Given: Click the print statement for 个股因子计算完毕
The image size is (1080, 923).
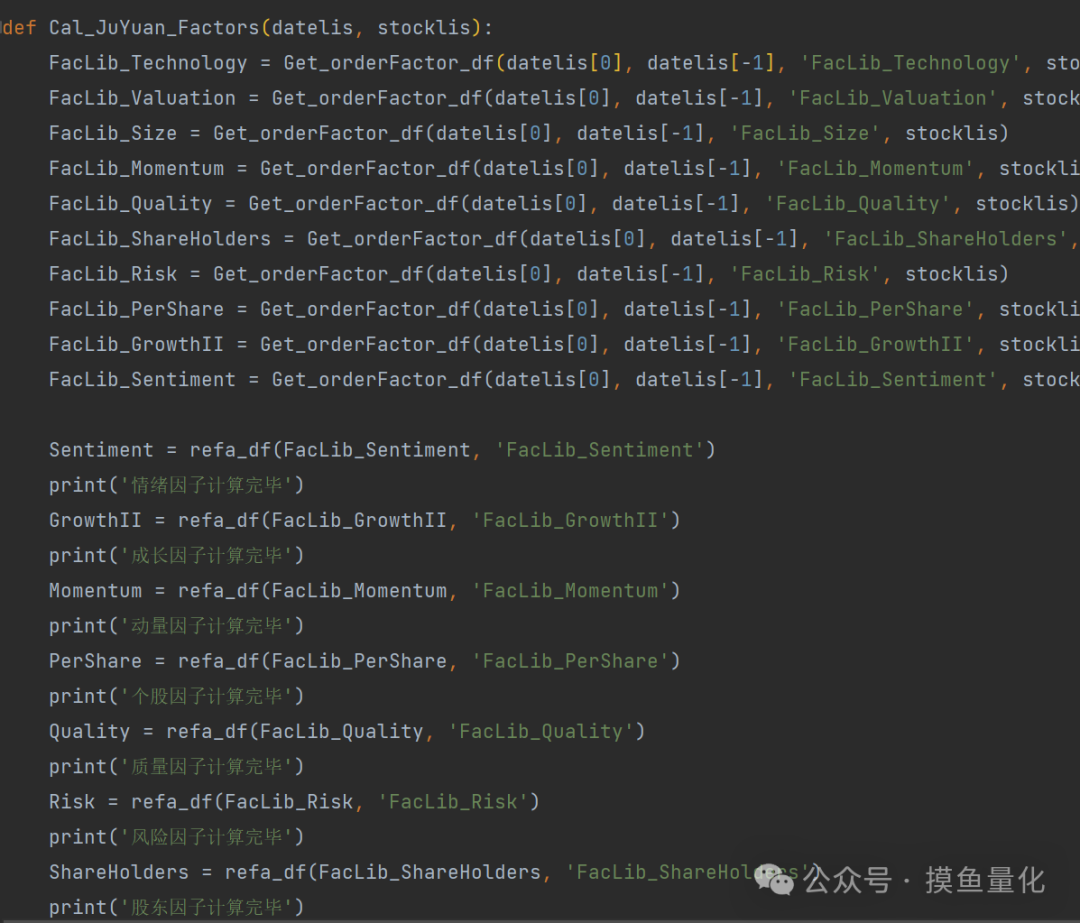Looking at the screenshot, I should tap(176, 696).
